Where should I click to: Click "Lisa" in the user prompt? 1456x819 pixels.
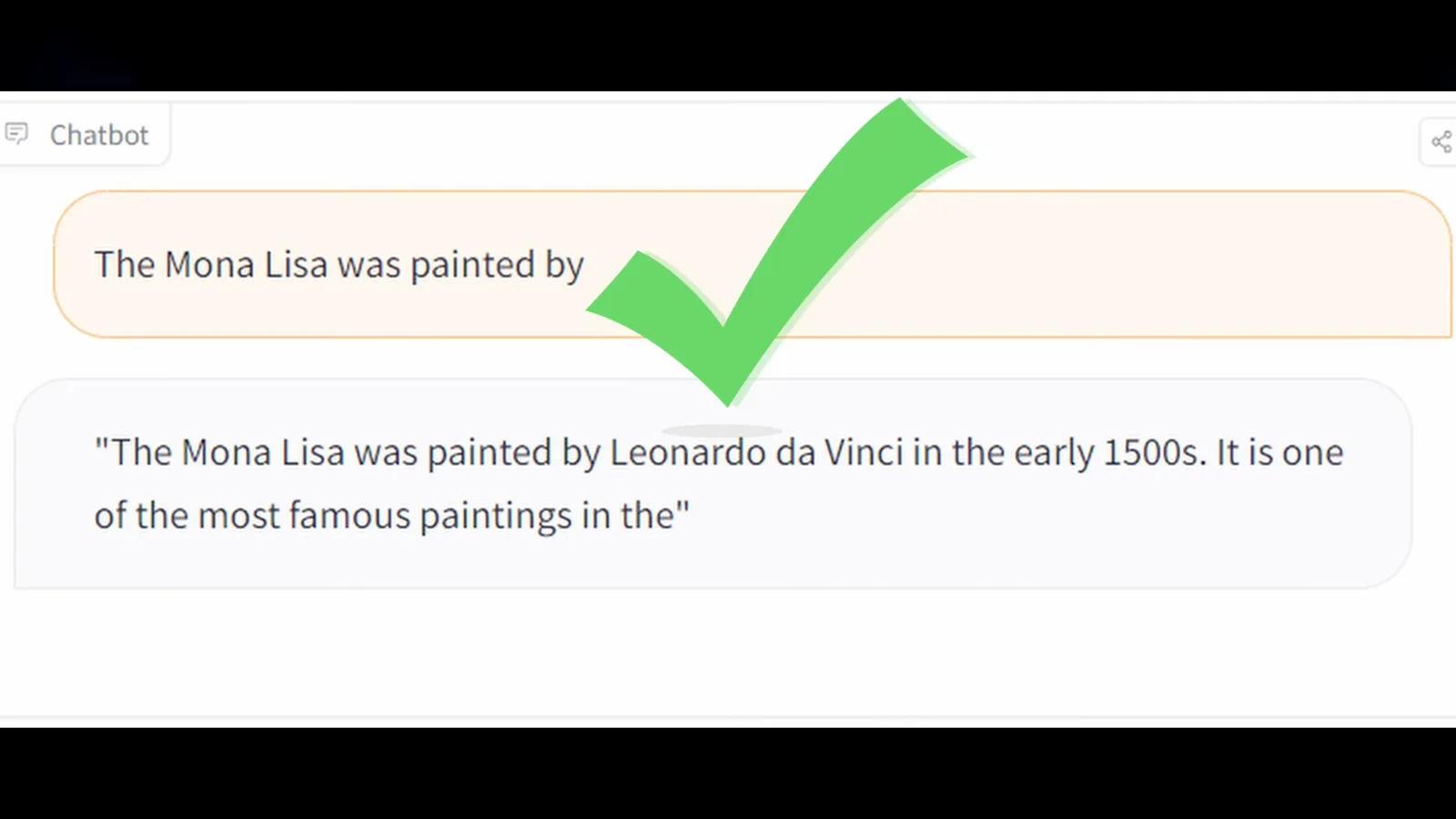tap(296, 265)
